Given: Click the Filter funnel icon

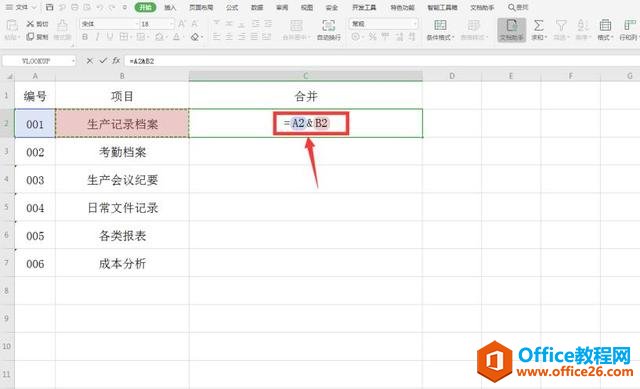Looking at the screenshot, I should pyautogui.click(x=561, y=25).
